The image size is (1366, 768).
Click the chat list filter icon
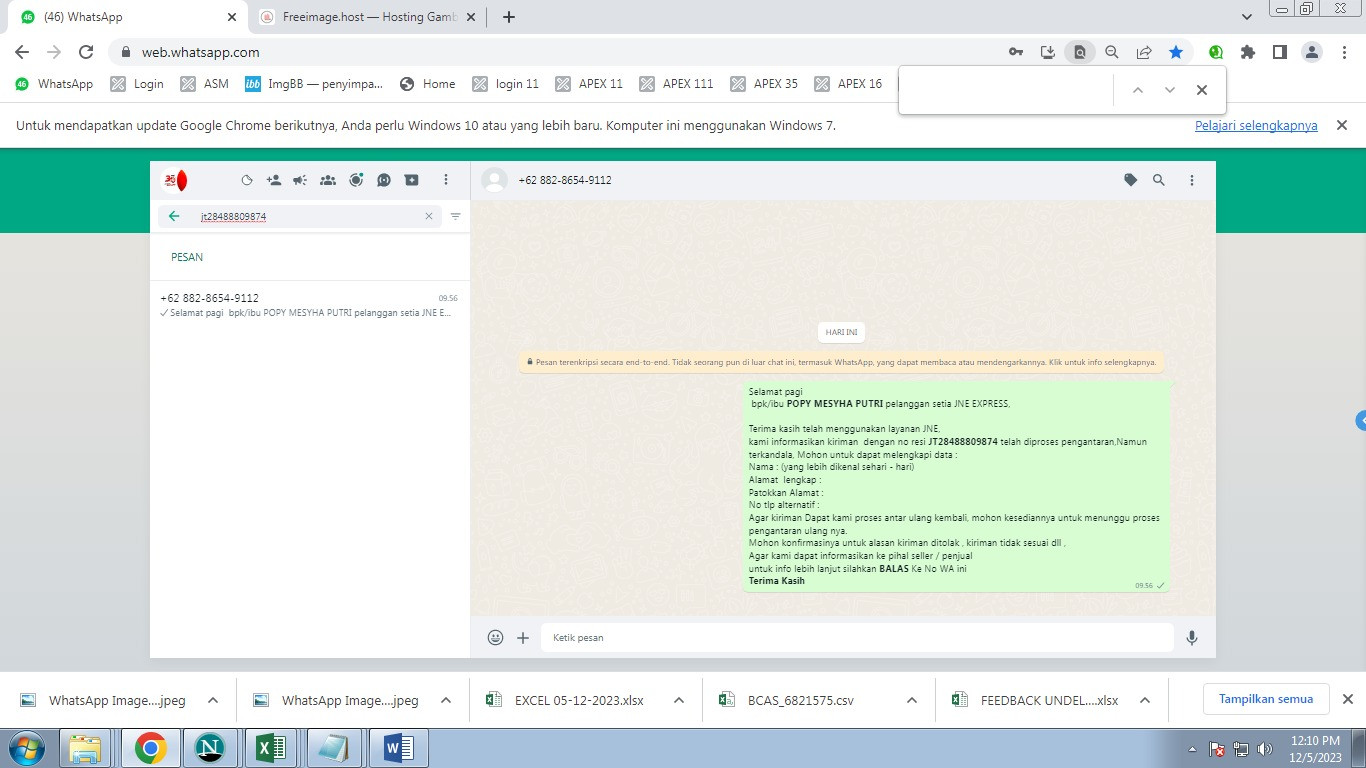click(456, 216)
